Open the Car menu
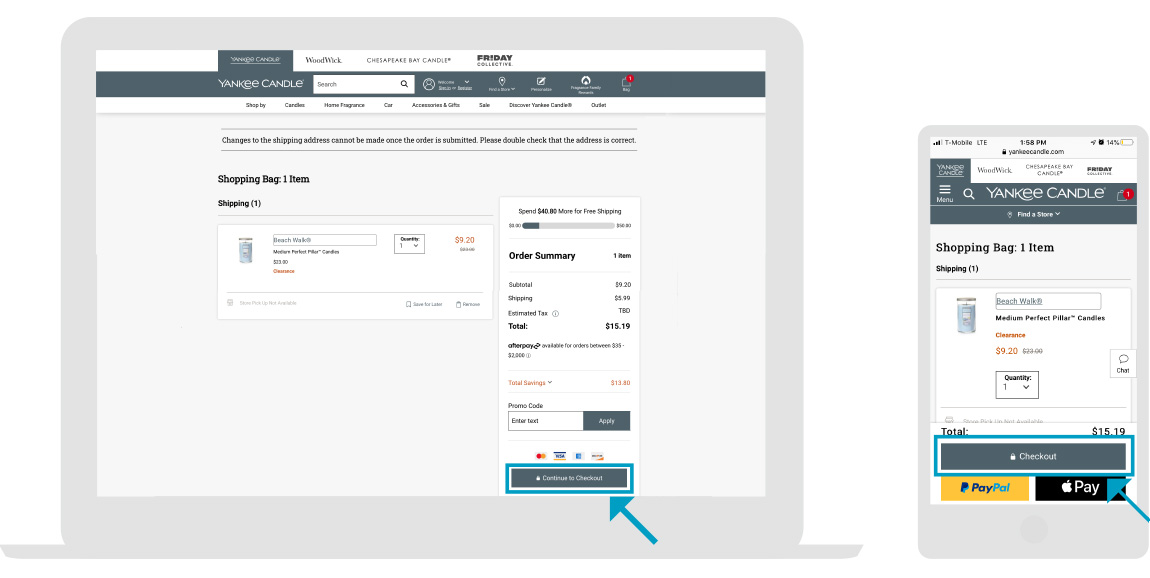Viewport: 1150px width, 578px height. point(388,105)
